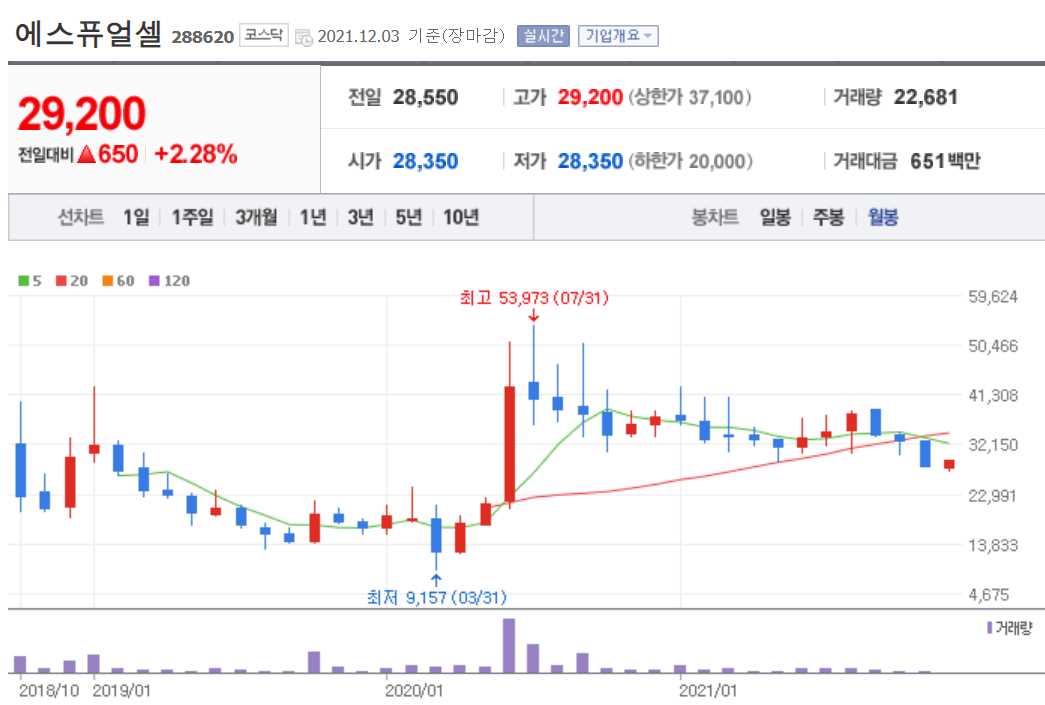This screenshot has width=1045, height=705.
Task: Select the 5년 line chart tab
Action: point(409,217)
